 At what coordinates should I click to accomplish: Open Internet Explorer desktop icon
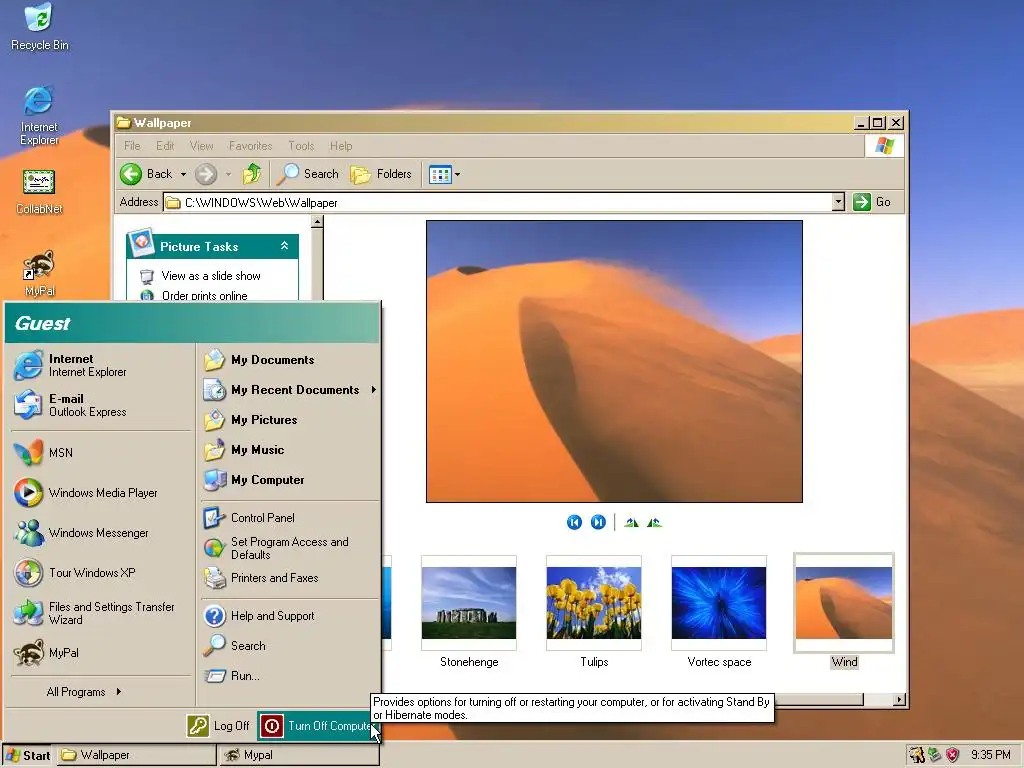point(39,116)
